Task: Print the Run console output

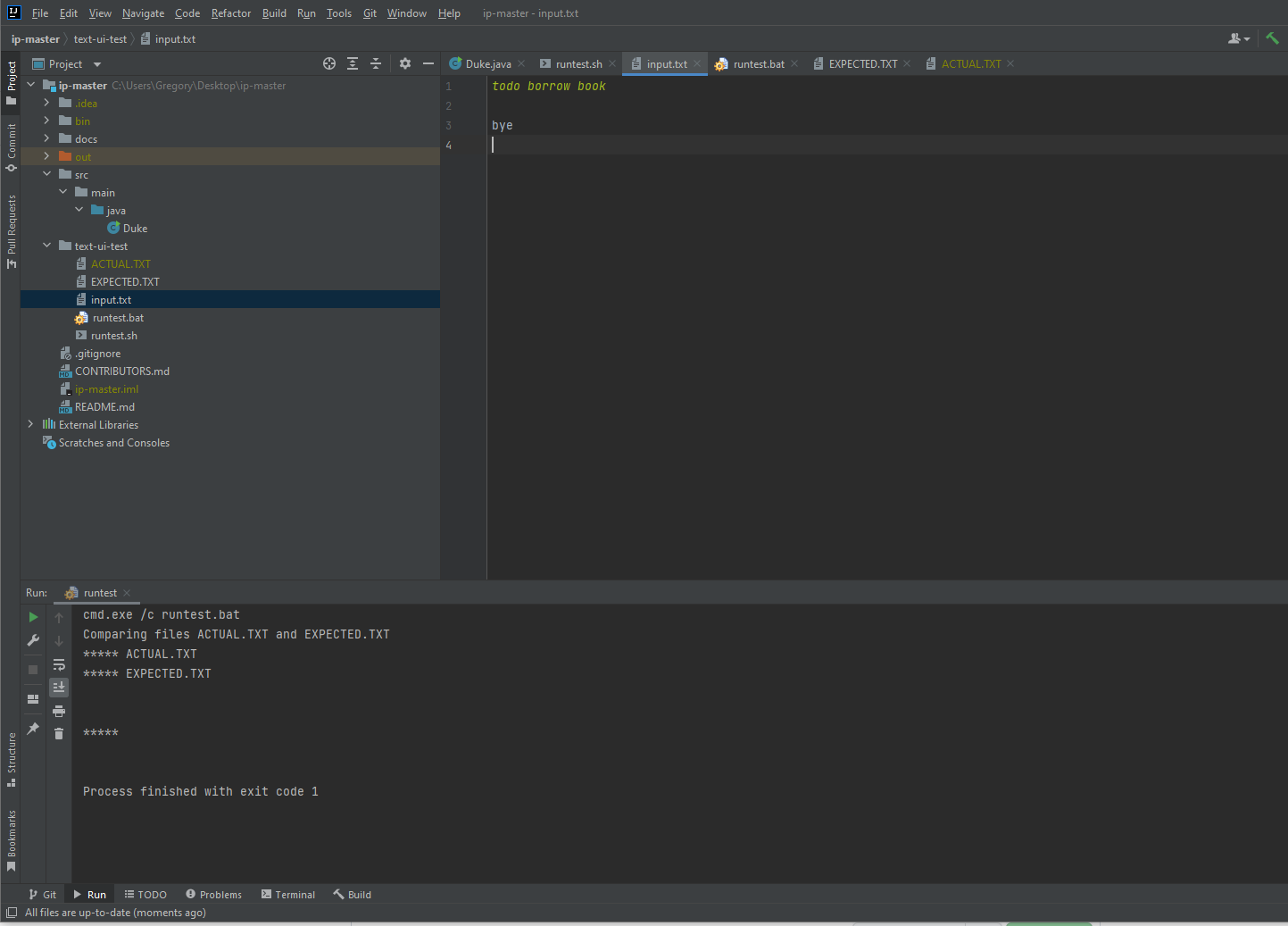Action: pyautogui.click(x=59, y=711)
